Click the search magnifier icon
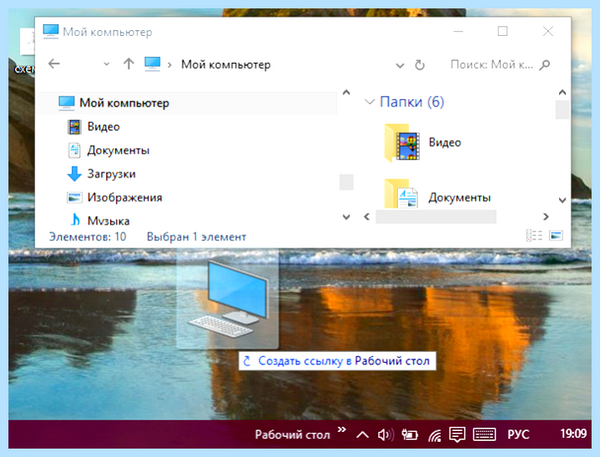 (x=545, y=65)
